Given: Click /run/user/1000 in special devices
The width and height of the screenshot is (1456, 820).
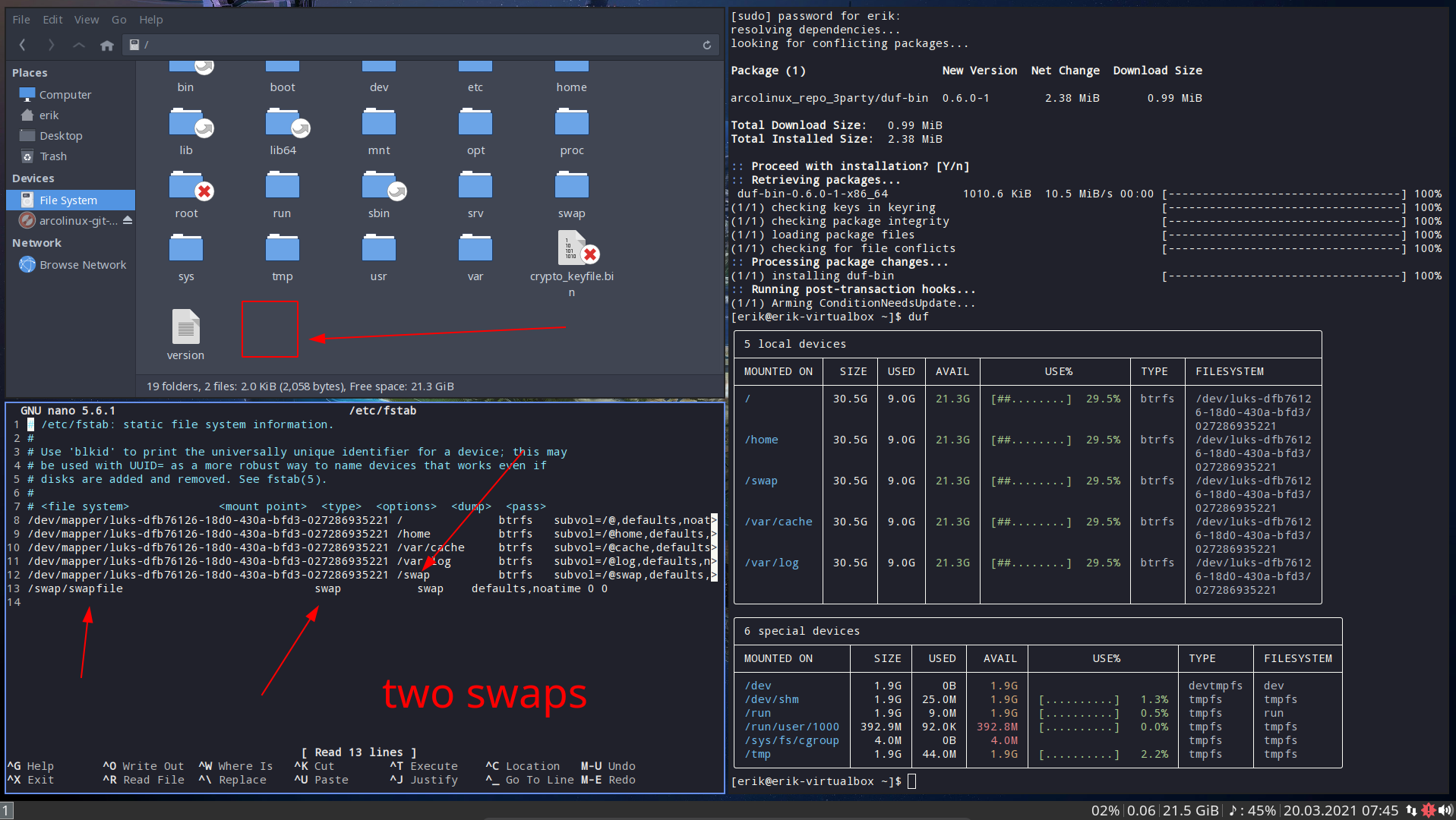Looking at the screenshot, I should (792, 727).
